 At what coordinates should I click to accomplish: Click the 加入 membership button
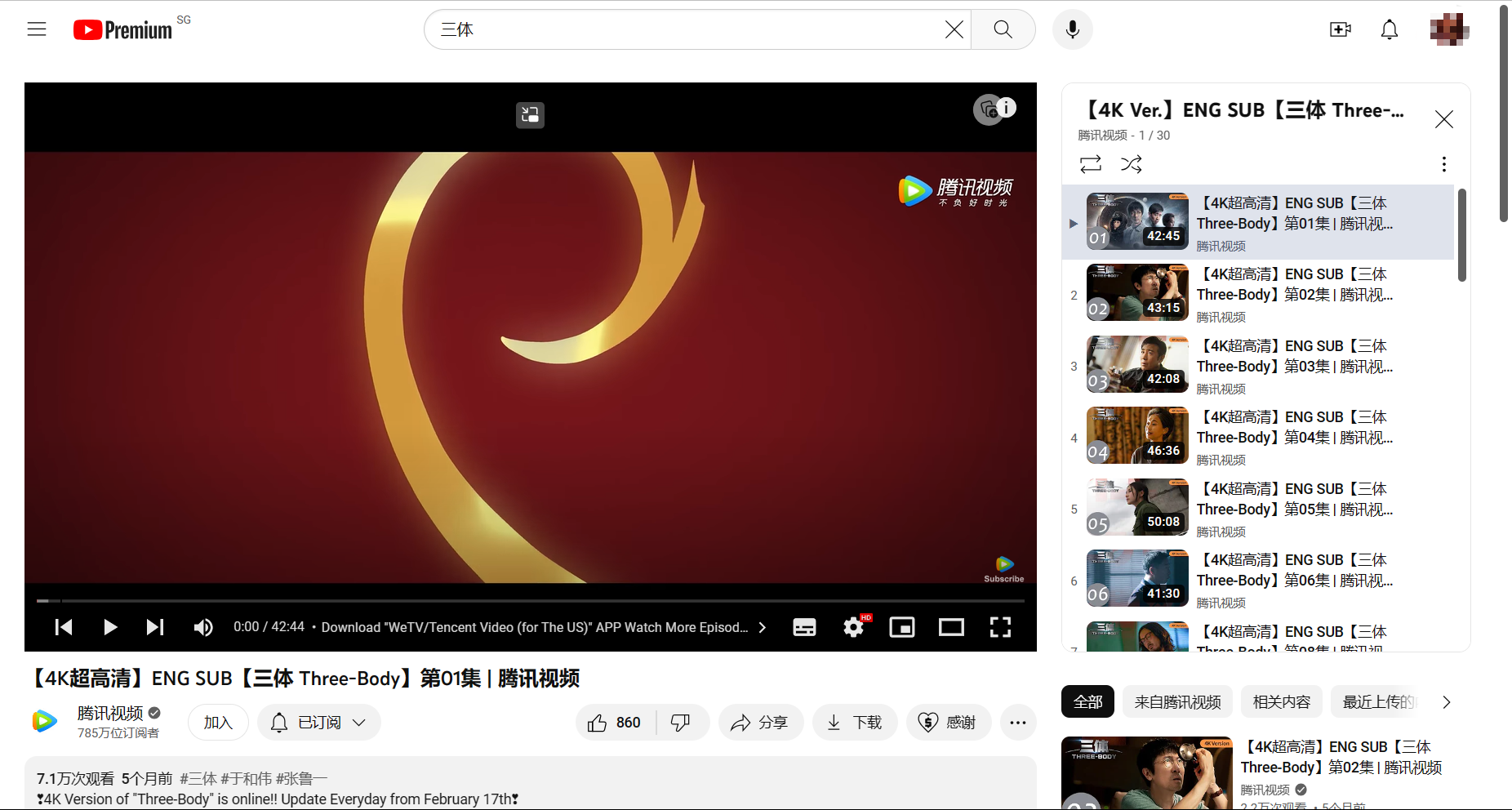(218, 723)
